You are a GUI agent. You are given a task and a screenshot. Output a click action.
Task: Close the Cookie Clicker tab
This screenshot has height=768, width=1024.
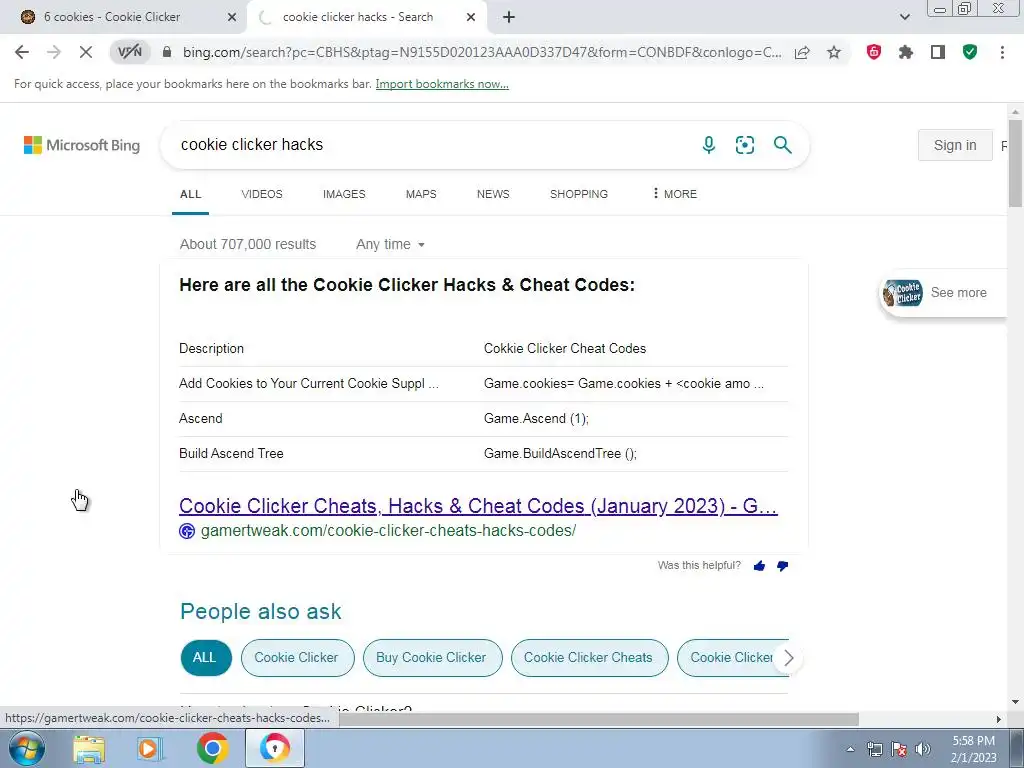pyautogui.click(x=232, y=17)
